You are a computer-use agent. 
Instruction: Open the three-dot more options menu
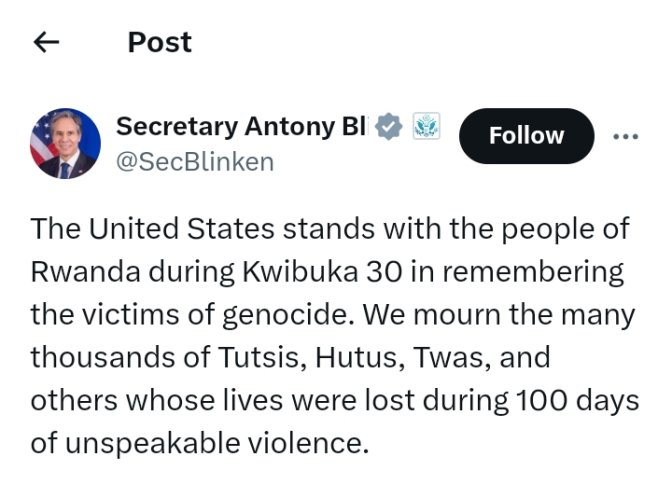[x=625, y=136]
